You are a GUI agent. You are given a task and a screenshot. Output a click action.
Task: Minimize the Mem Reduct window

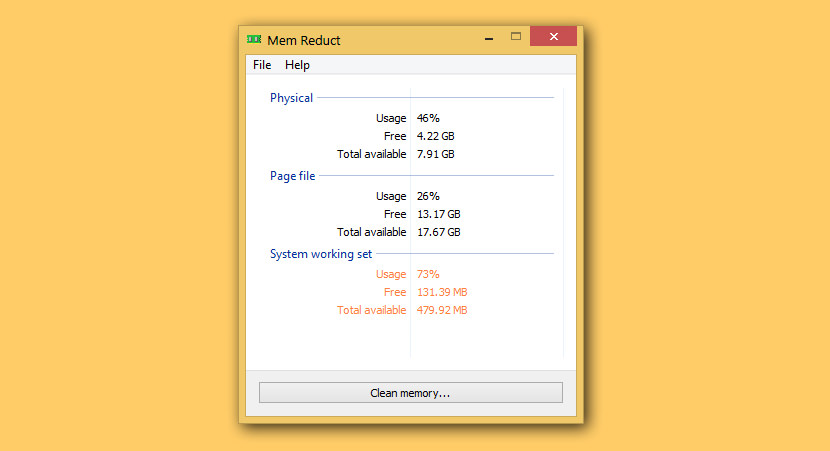489,37
